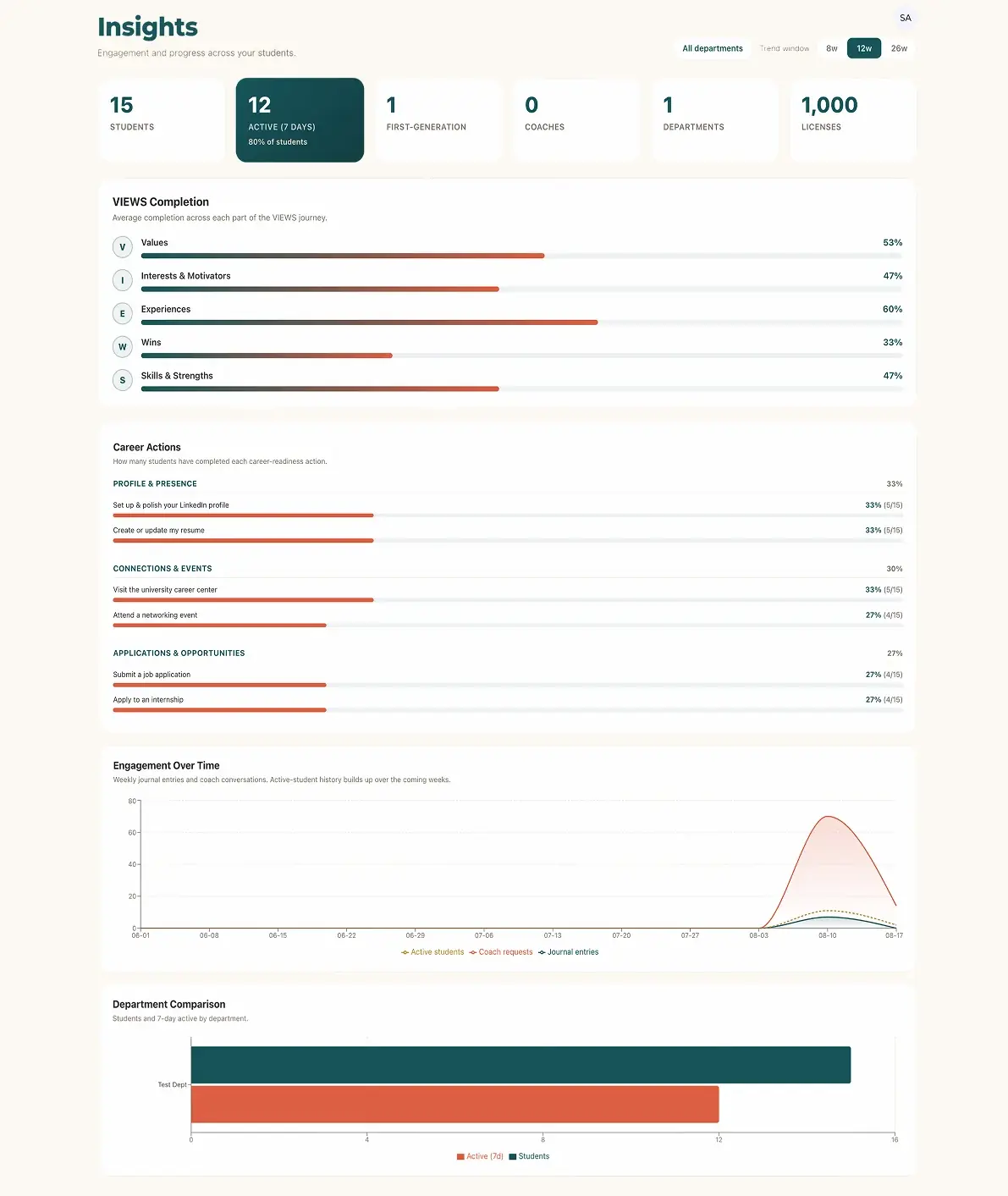The image size is (1008, 1196).
Task: Click the Test Dept students bar
Action: pos(521,1065)
